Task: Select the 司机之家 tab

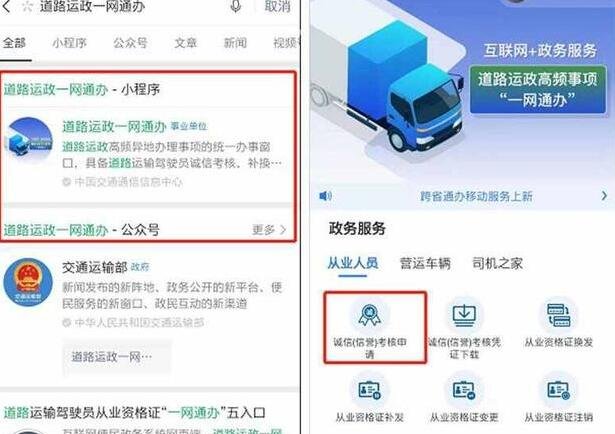Action: click(x=497, y=263)
